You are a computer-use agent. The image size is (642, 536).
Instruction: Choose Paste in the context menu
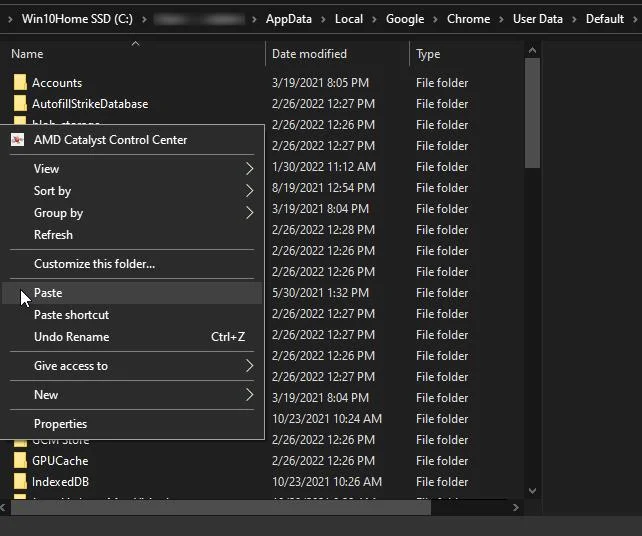[x=132, y=293]
